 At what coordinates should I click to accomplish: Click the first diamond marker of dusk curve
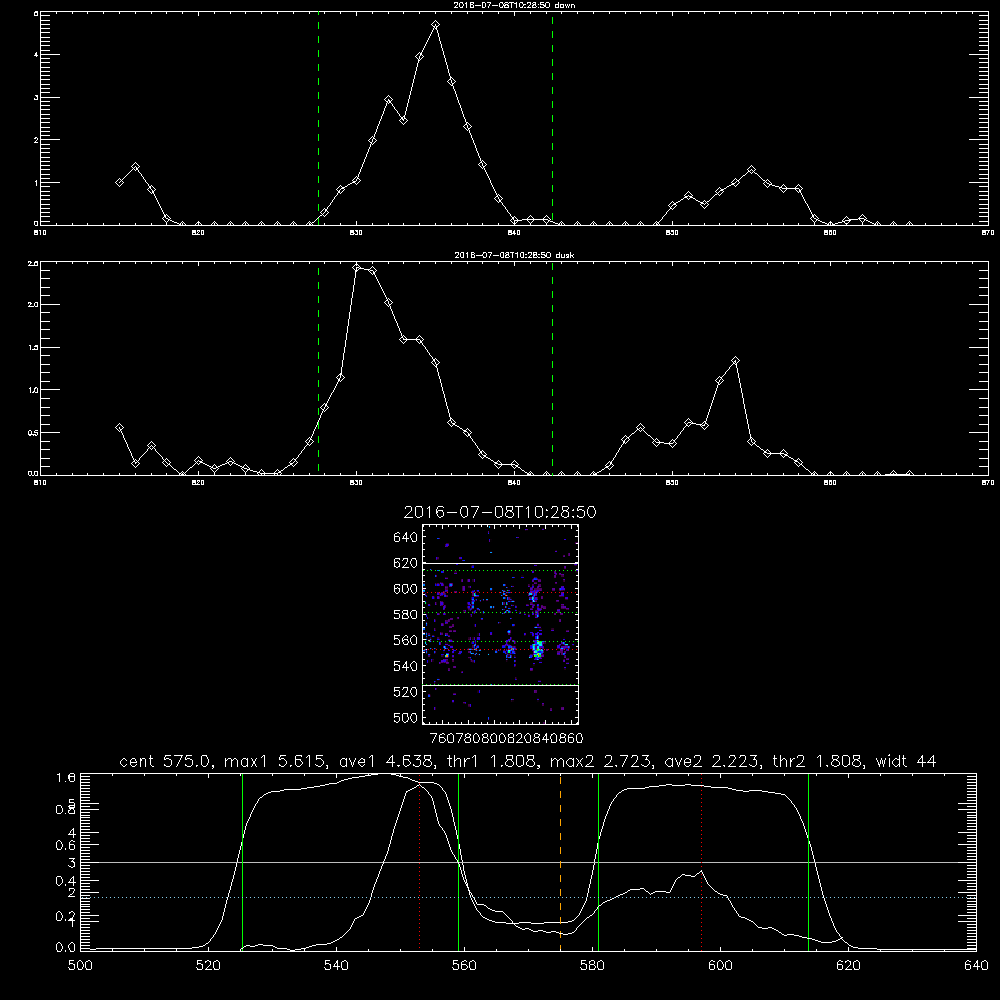tap(119, 427)
